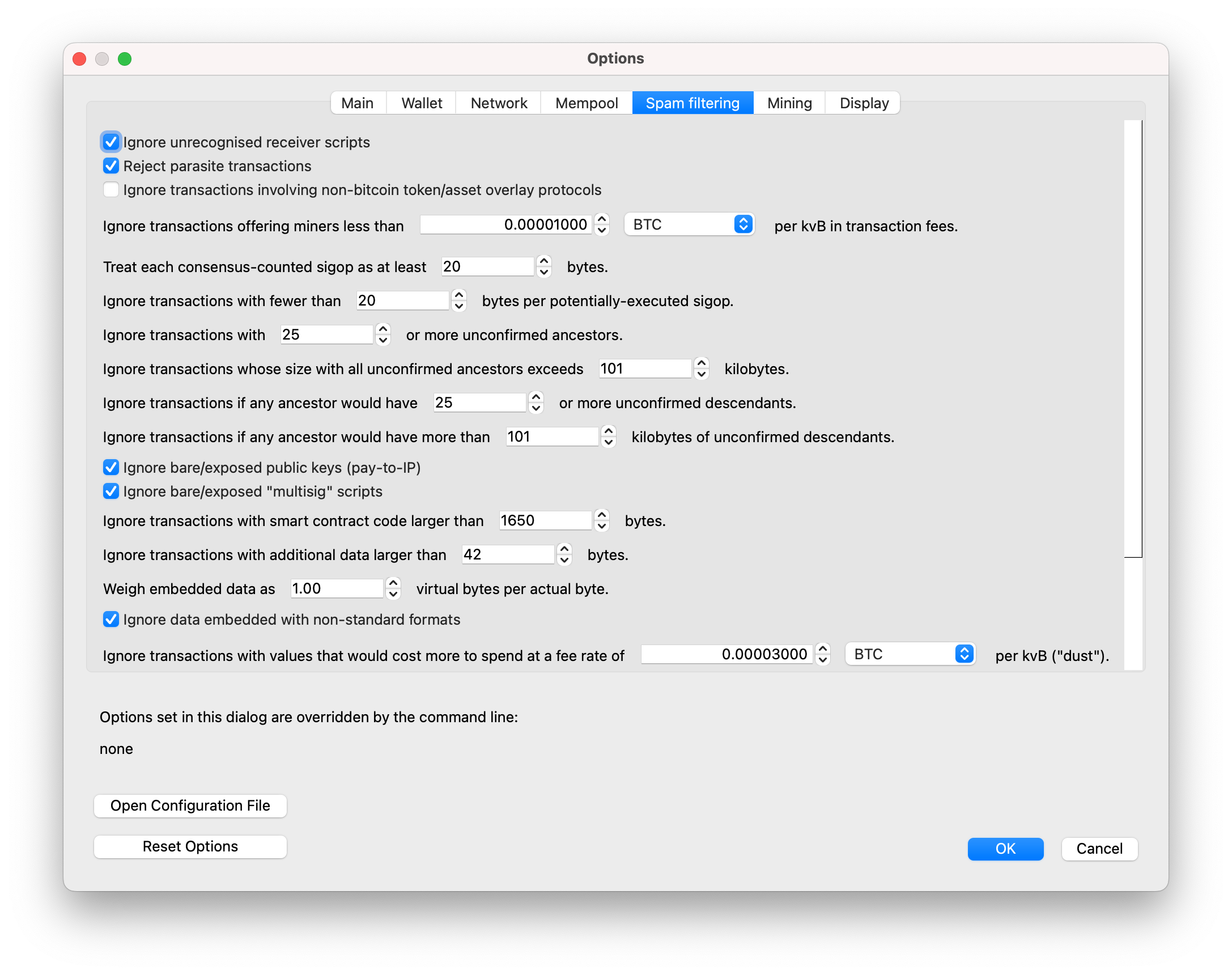Increase descendants kilobytes stepper
The height and width of the screenshot is (975, 1232).
click(x=607, y=430)
